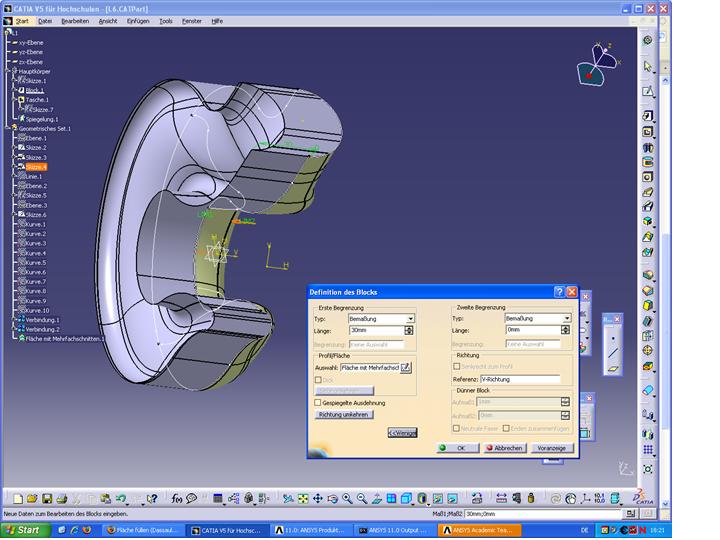Click the Pocket icon in right toolbar
The width and height of the screenshot is (720, 540).
click(647, 132)
